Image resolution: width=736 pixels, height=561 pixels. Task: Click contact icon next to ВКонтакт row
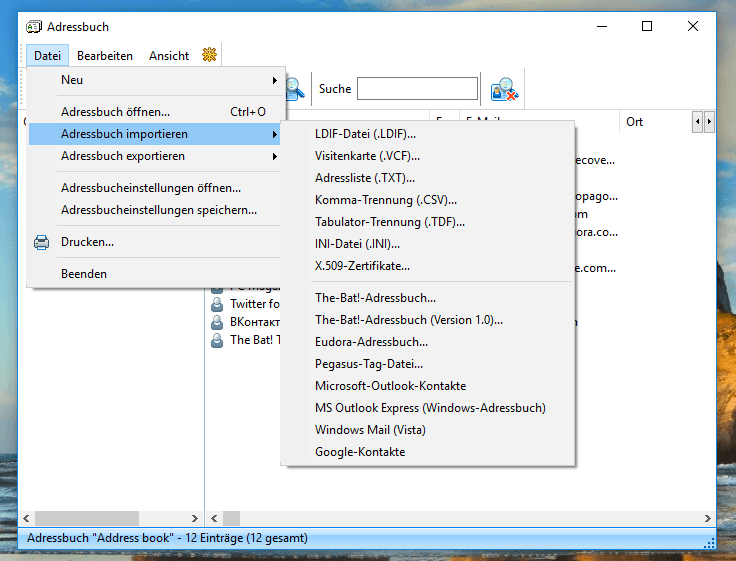217,322
